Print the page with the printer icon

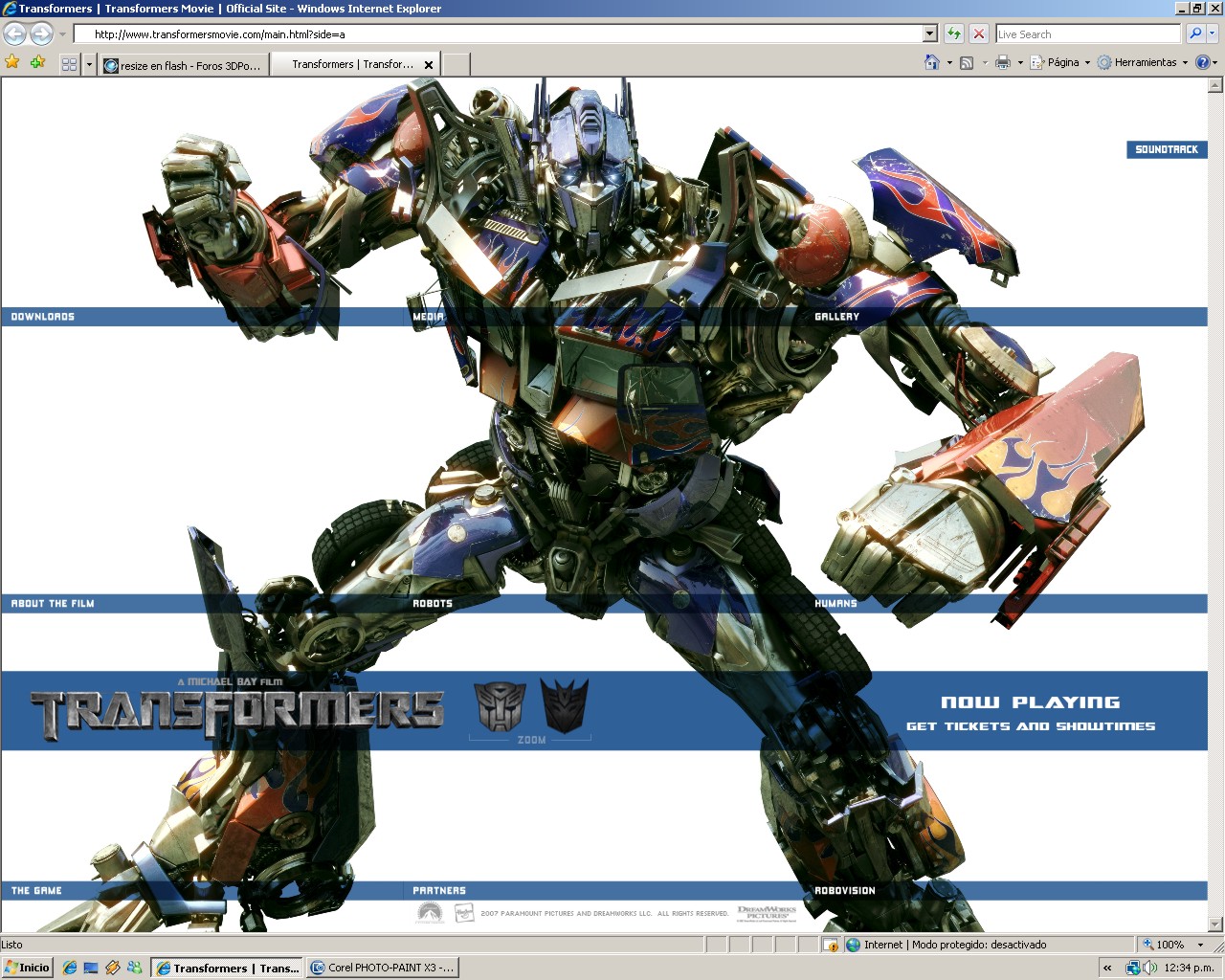click(x=1003, y=62)
